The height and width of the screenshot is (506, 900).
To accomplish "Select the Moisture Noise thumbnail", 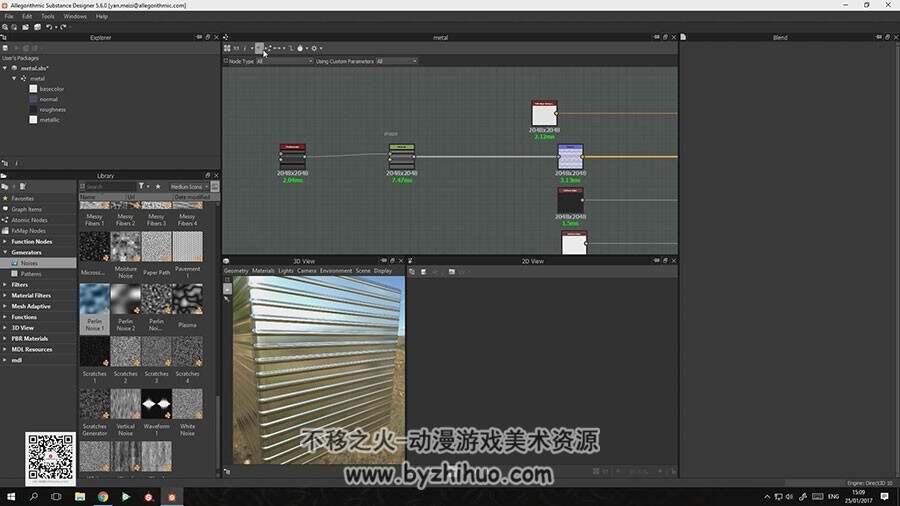I will 126,247.
